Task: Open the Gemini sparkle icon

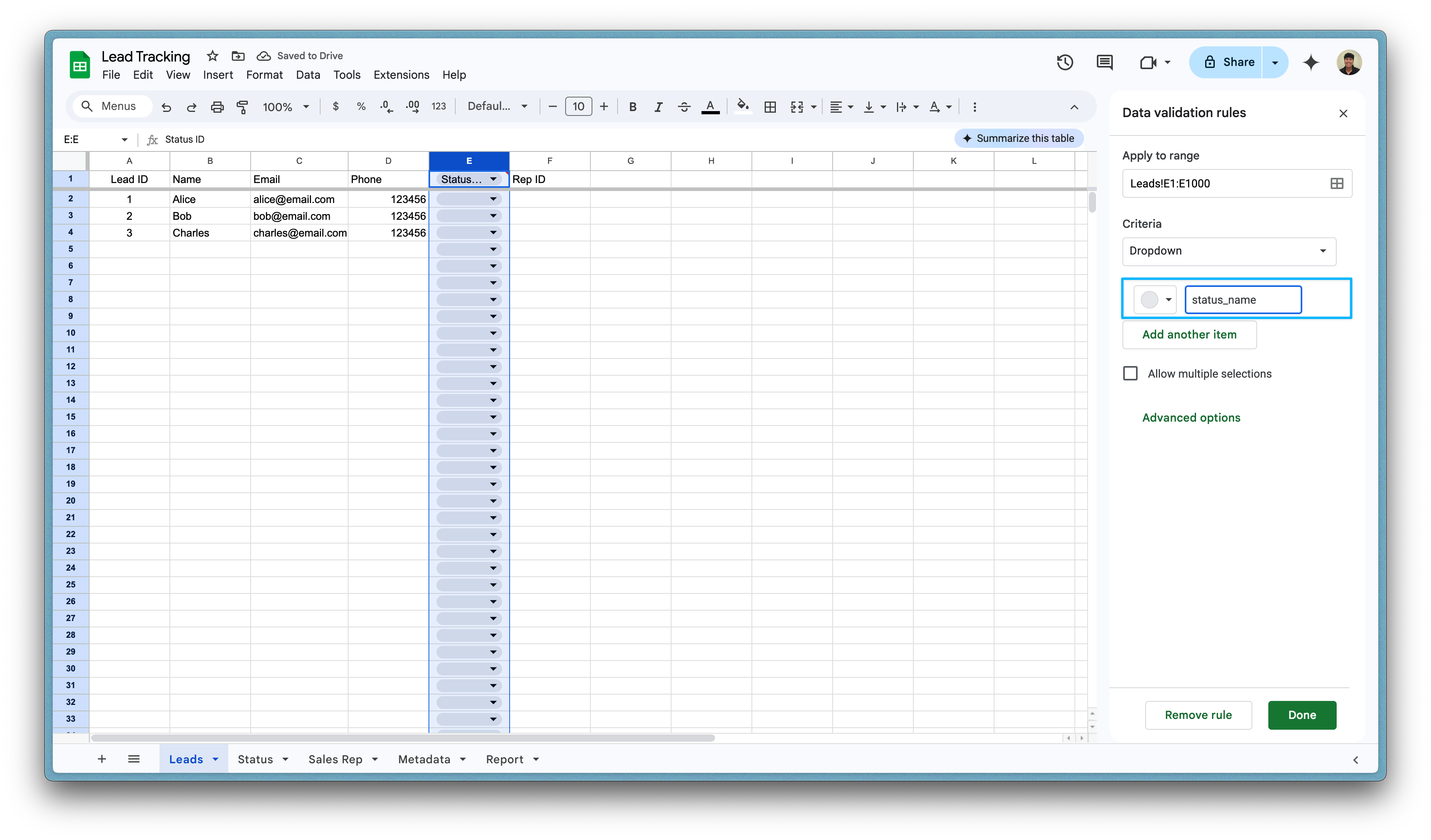Action: click(x=1311, y=62)
